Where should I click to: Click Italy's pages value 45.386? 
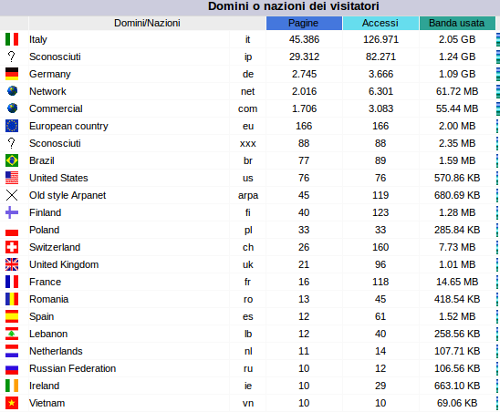pyautogui.click(x=304, y=39)
